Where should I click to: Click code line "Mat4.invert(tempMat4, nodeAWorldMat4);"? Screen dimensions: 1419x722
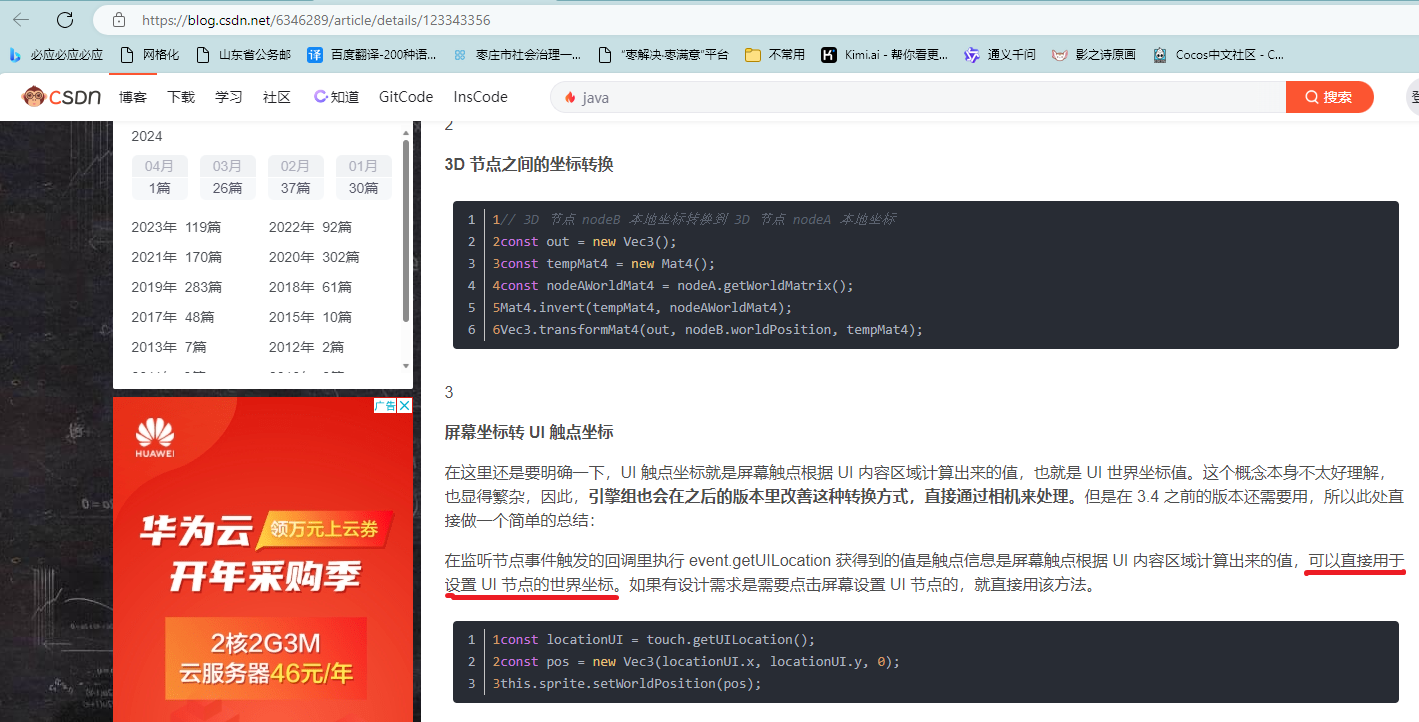click(x=642, y=307)
